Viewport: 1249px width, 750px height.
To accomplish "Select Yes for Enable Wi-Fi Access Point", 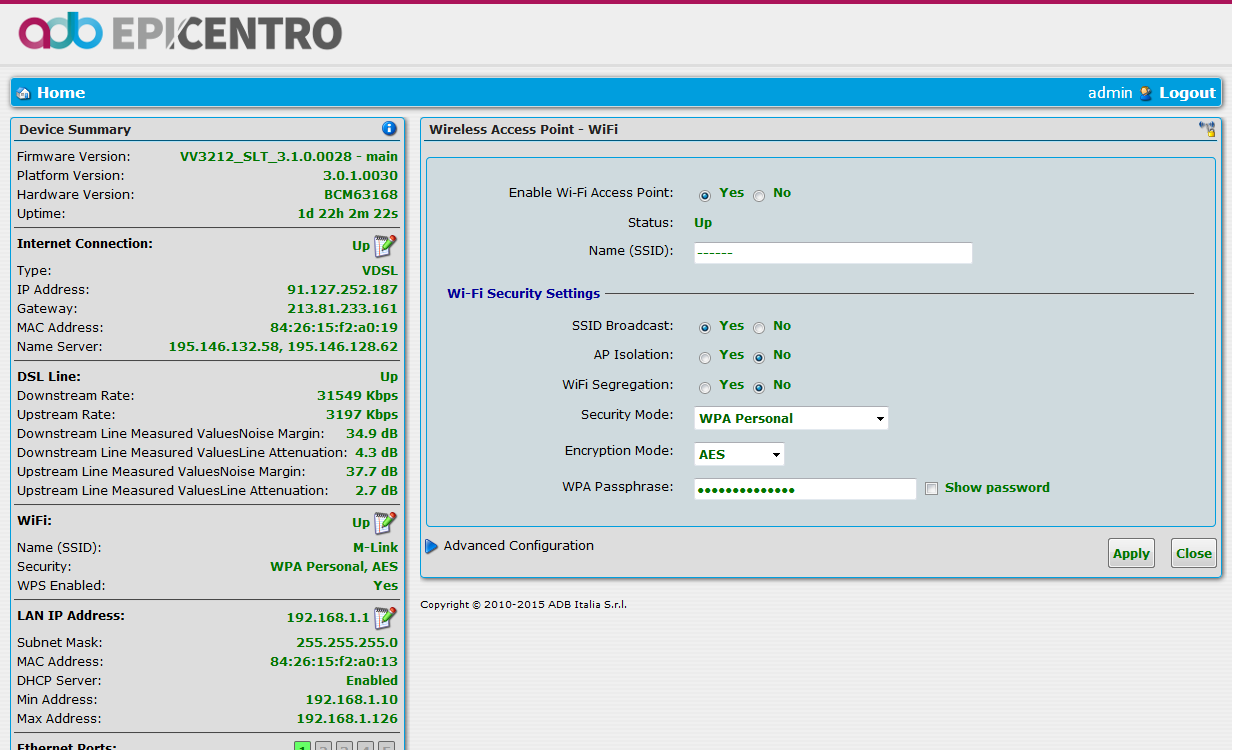I will pos(705,195).
